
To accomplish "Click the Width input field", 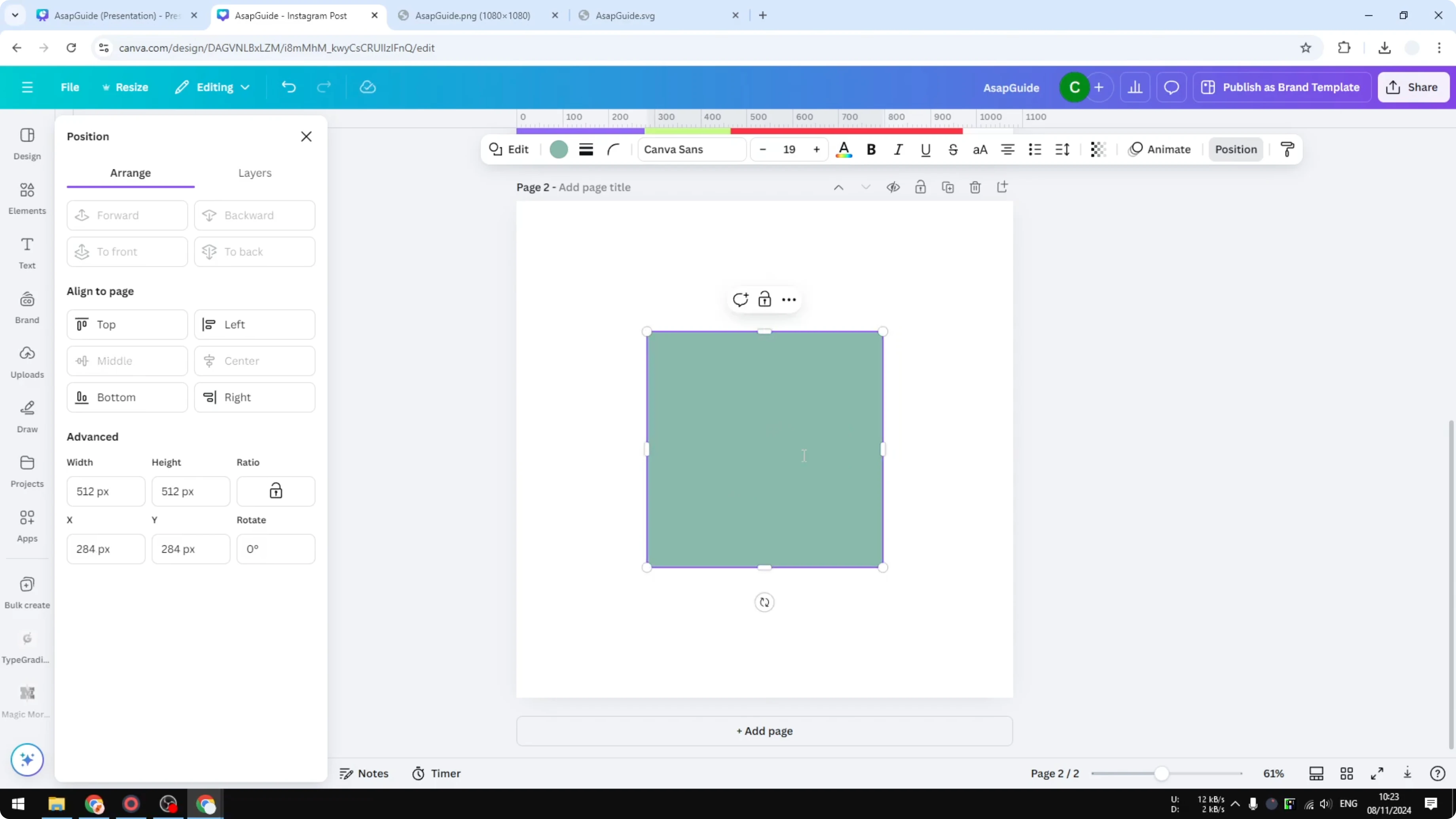I will 105,491.
